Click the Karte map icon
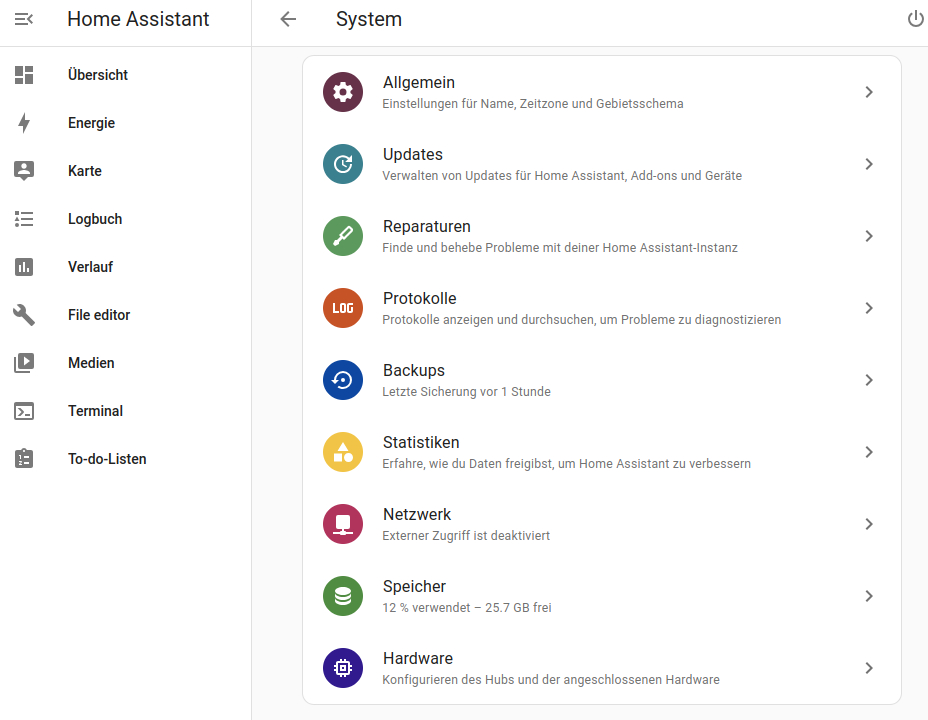 (x=24, y=171)
